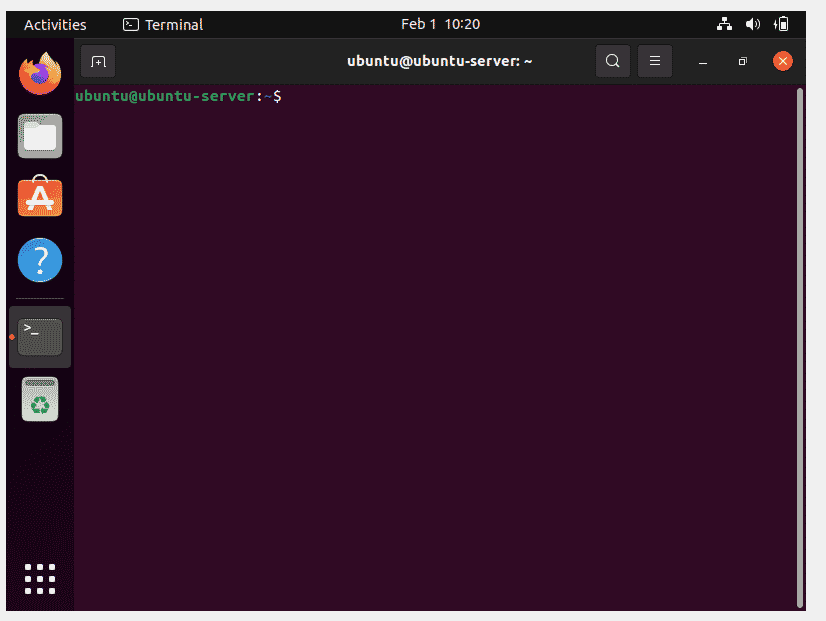Click the terminal window title text
Viewport: 826px width, 621px height.
point(439,61)
